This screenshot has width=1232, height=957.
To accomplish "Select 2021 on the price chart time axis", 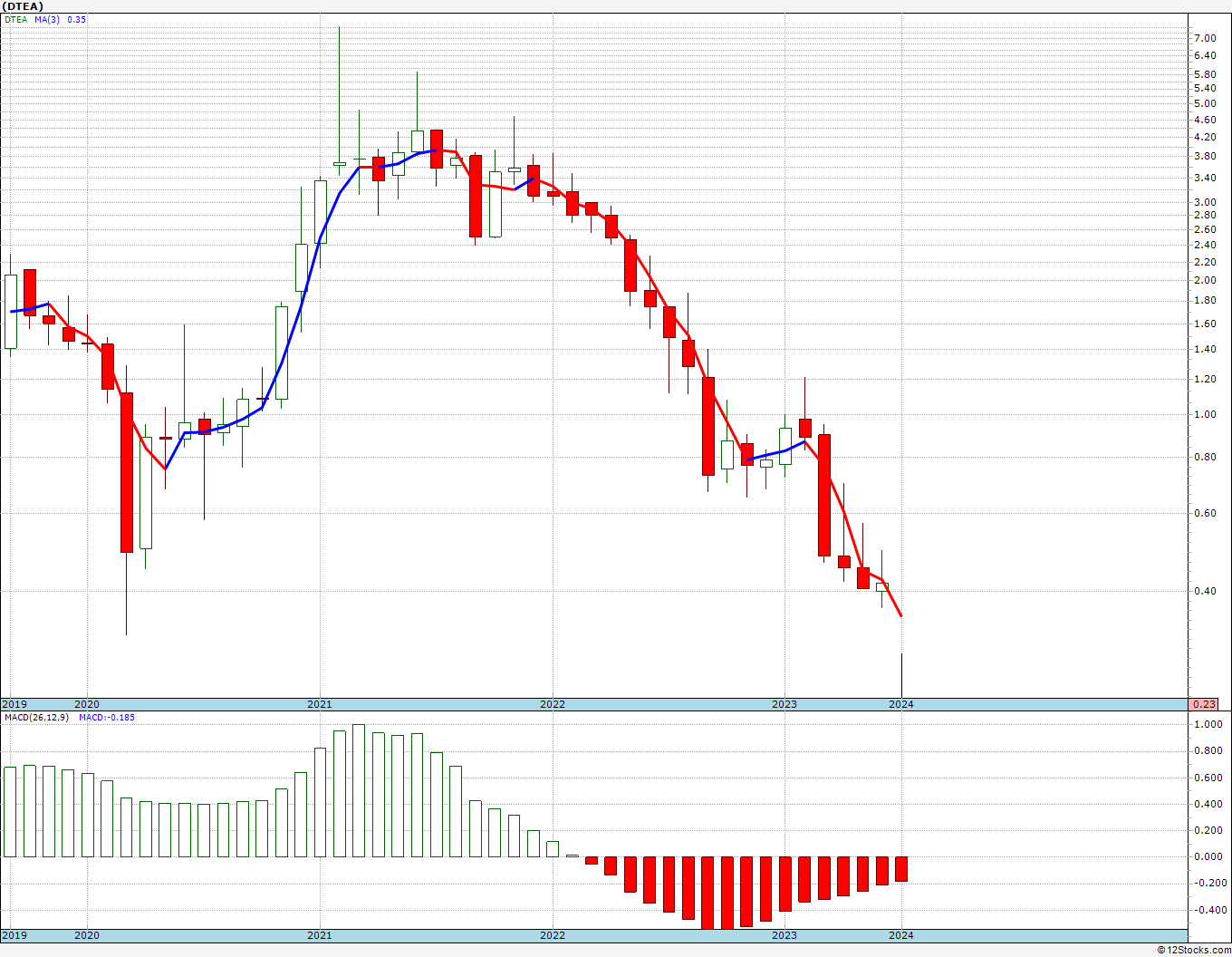I will tap(320, 704).
